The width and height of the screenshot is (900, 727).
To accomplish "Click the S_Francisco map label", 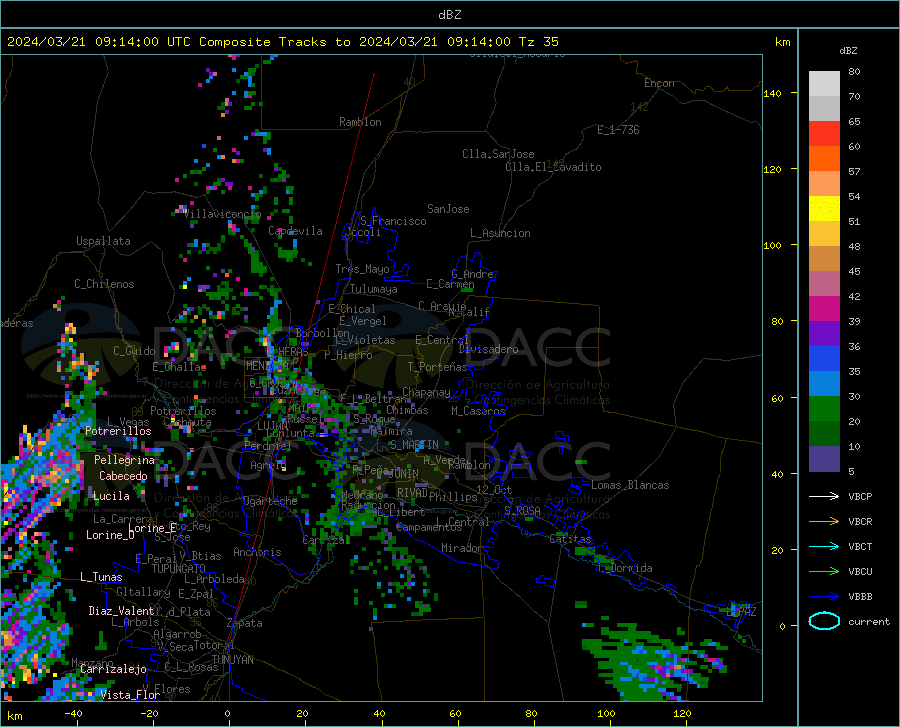I will 393,221.
